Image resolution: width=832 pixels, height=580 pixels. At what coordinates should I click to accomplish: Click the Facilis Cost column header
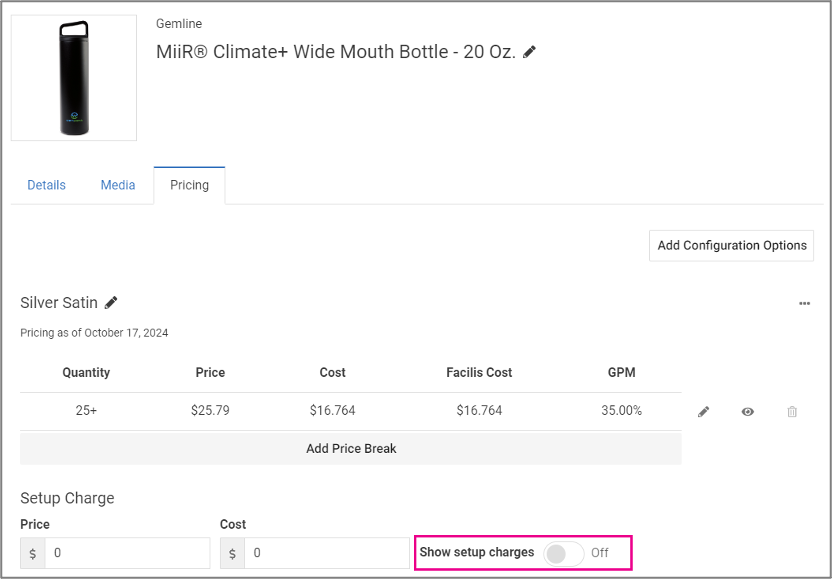click(479, 373)
